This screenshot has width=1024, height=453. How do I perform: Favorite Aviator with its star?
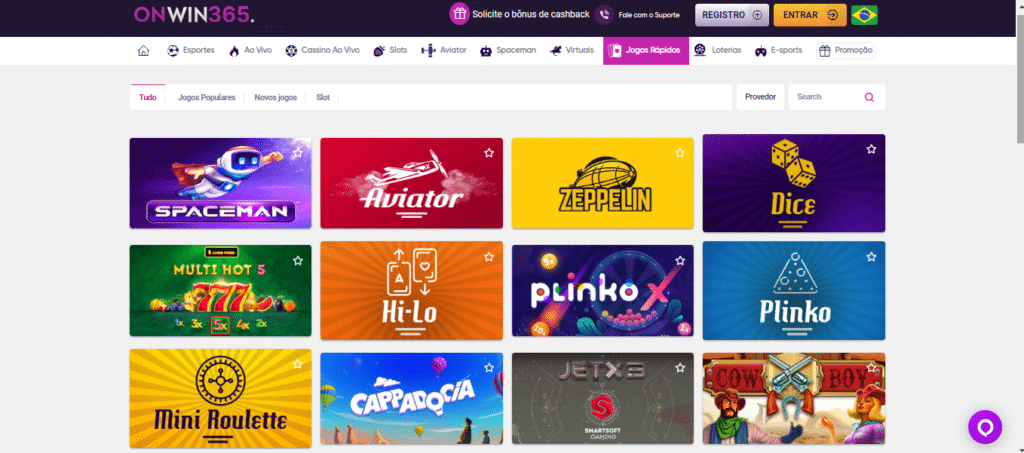click(488, 153)
